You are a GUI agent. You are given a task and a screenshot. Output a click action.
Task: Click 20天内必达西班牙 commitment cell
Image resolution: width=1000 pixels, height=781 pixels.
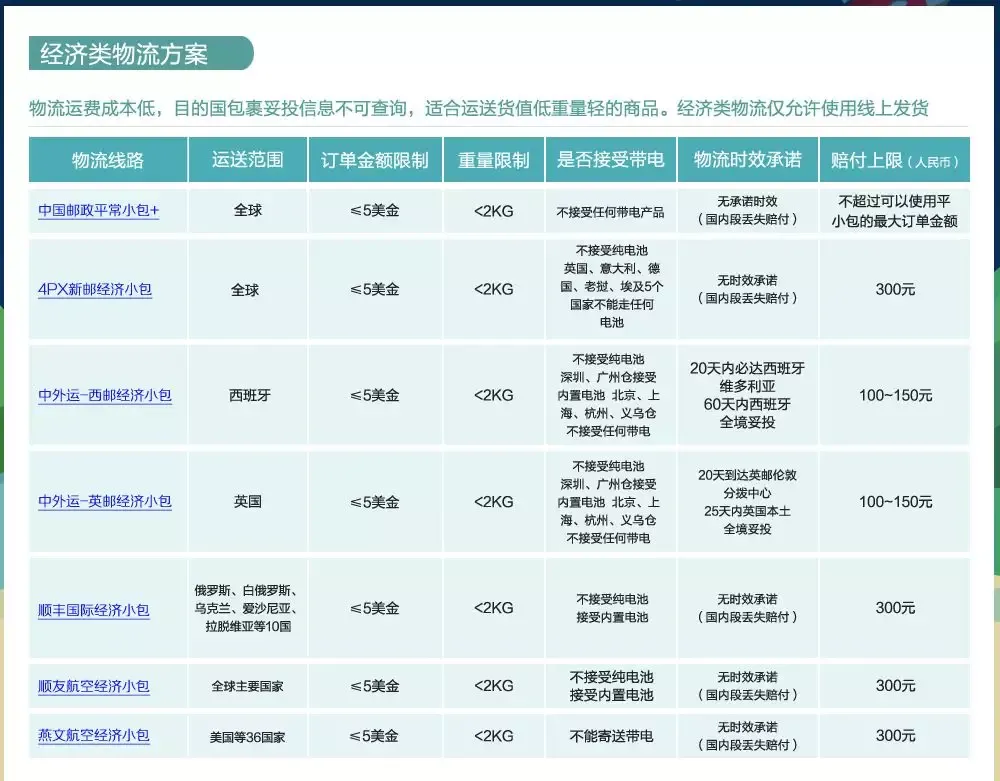tap(747, 395)
